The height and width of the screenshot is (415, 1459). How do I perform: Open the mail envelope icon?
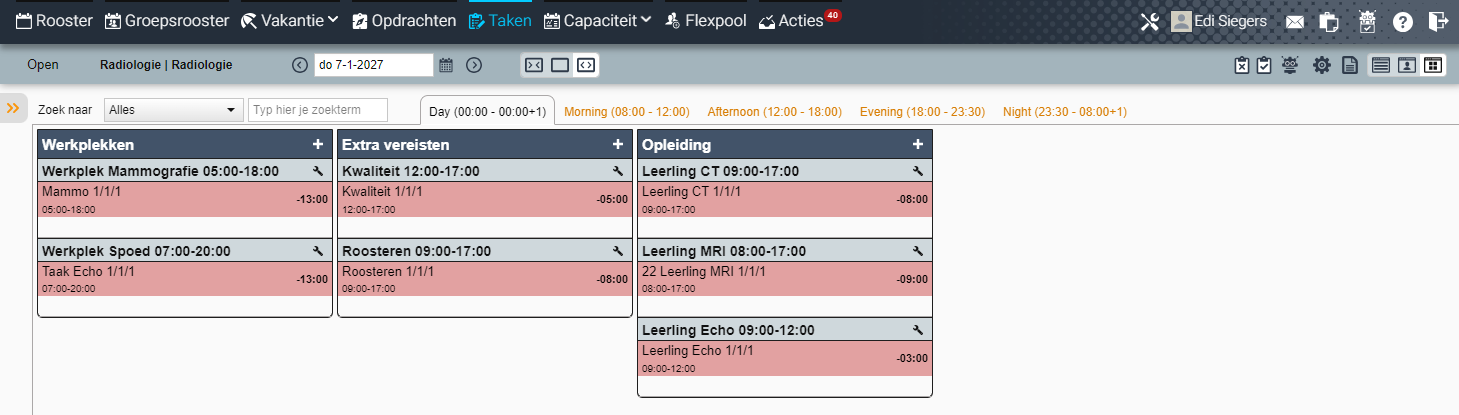click(x=1294, y=21)
